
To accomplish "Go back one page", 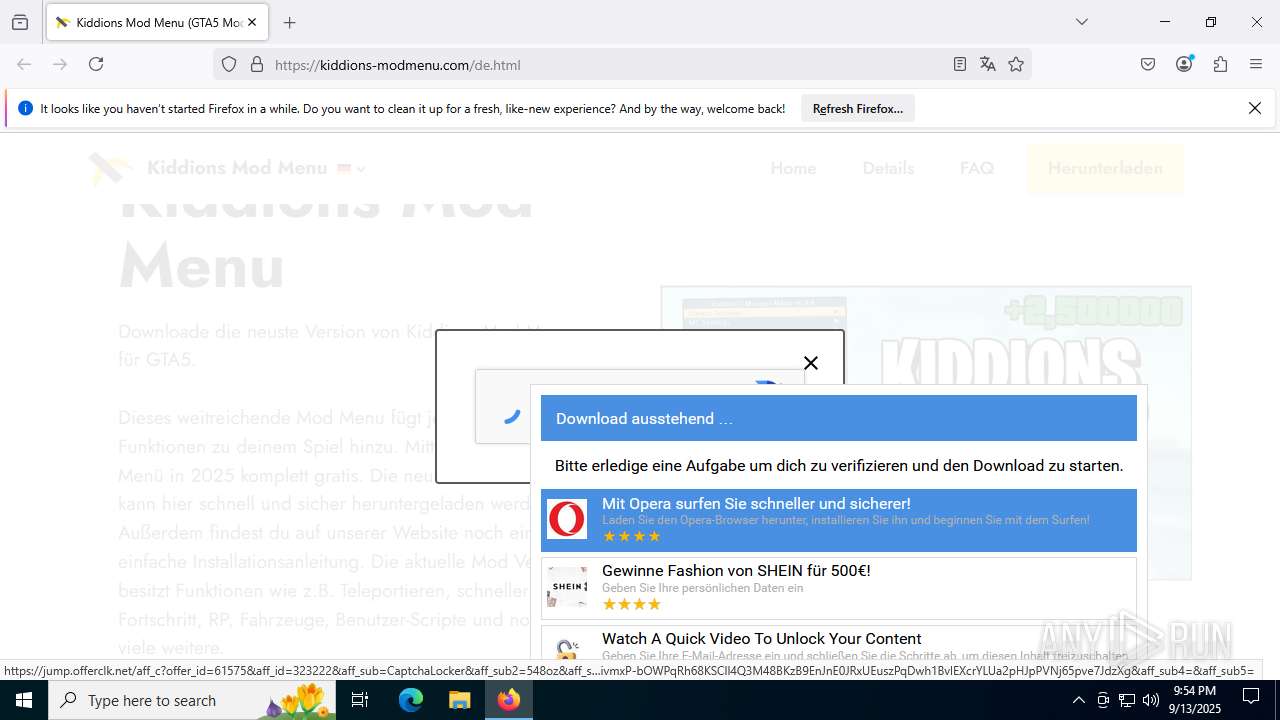I will [x=24, y=64].
